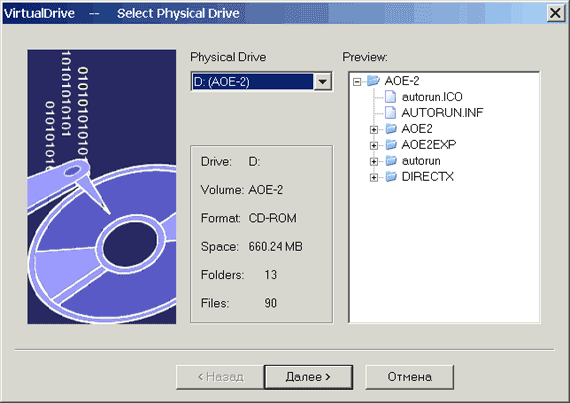Screen dimensions: 570x403
Task: Click the Volume: AOE-2 value
Action: 266,190
